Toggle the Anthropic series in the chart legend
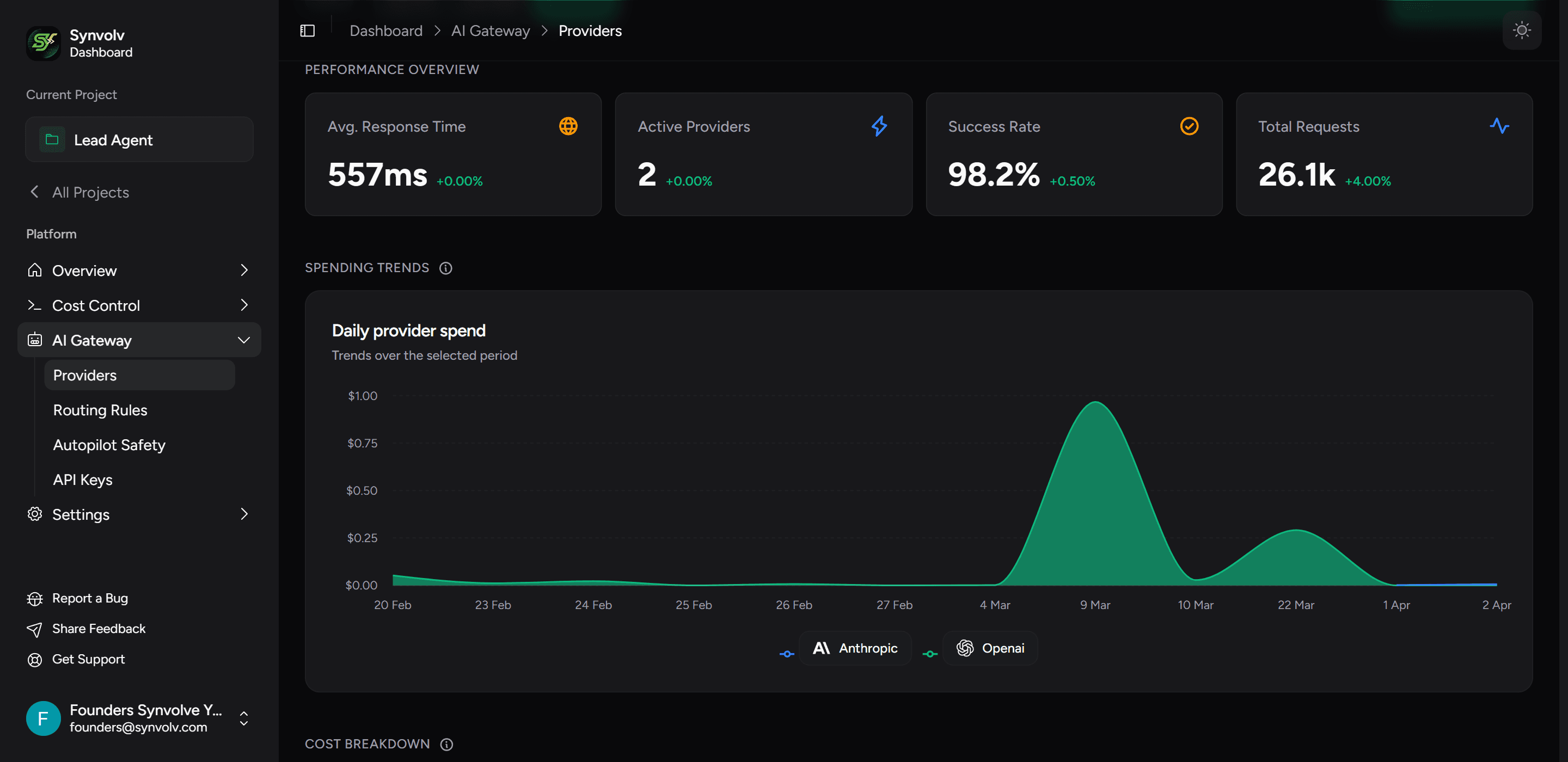This screenshot has height=762, width=1568. [x=855, y=648]
